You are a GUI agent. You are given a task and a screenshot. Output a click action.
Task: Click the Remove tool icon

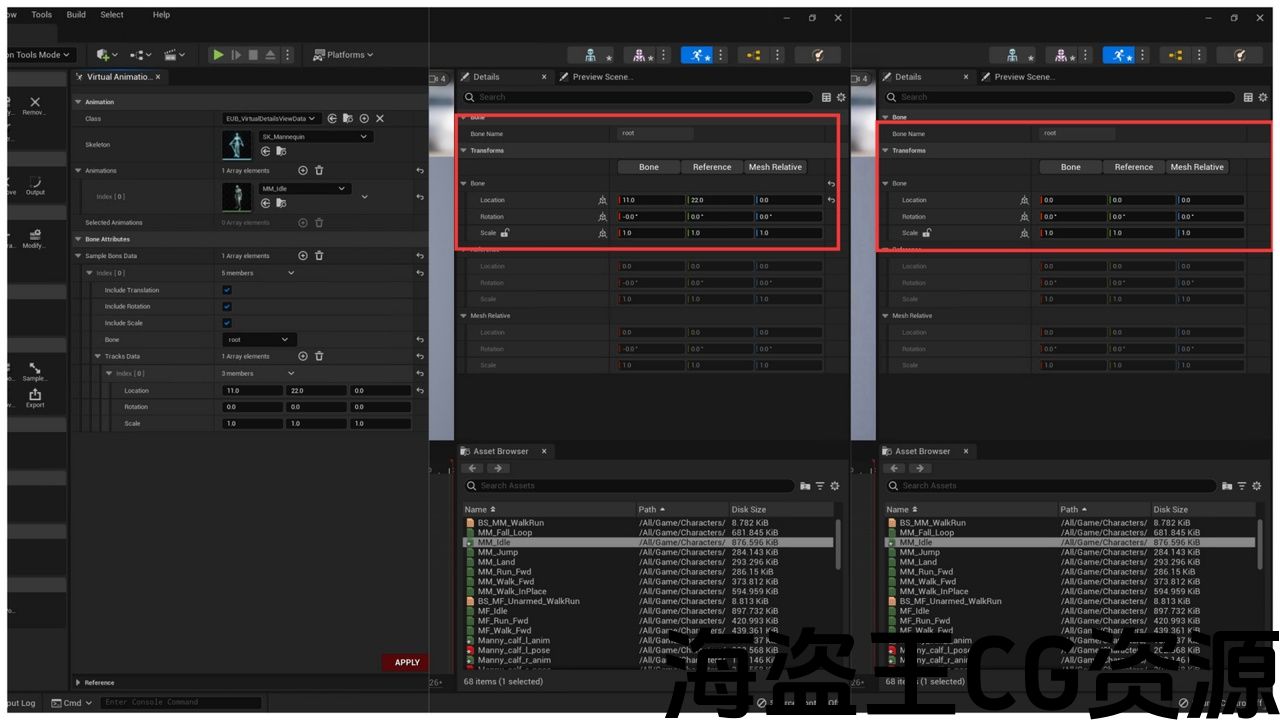point(35,104)
